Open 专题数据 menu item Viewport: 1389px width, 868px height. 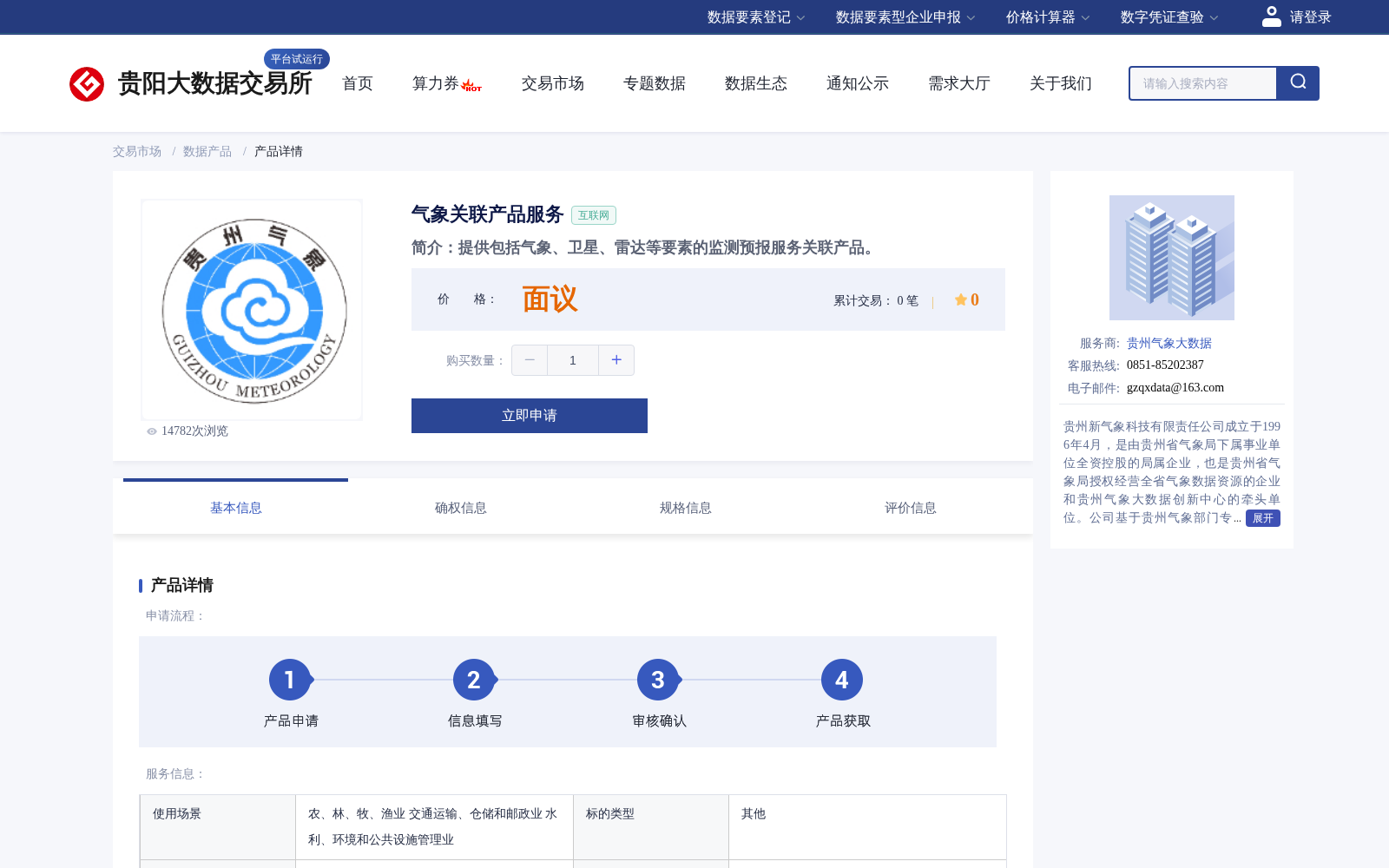point(655,83)
